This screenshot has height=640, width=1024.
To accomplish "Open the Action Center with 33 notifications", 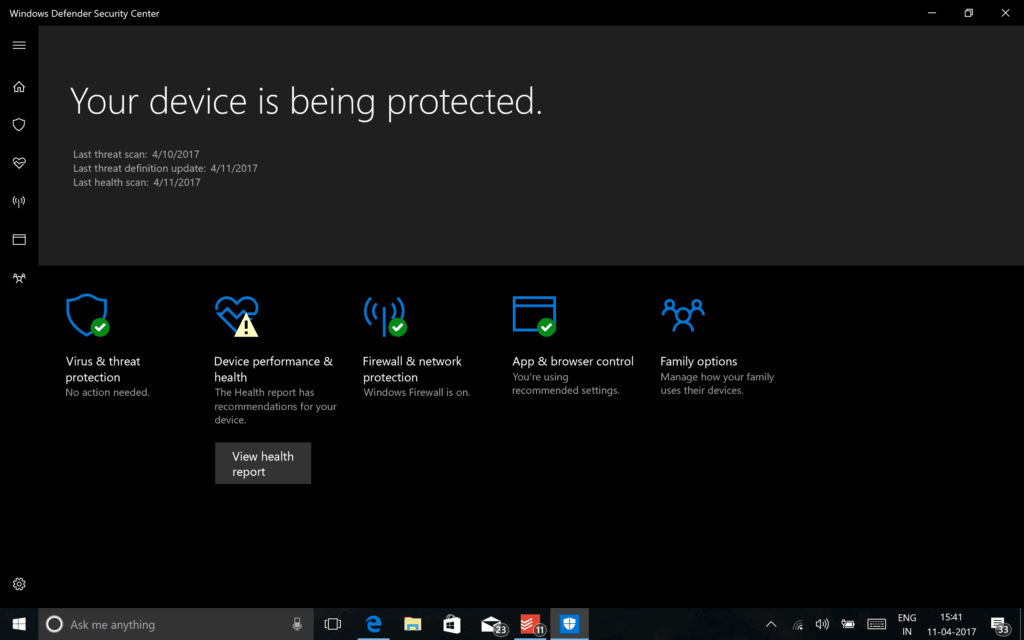I will click(x=1000, y=624).
